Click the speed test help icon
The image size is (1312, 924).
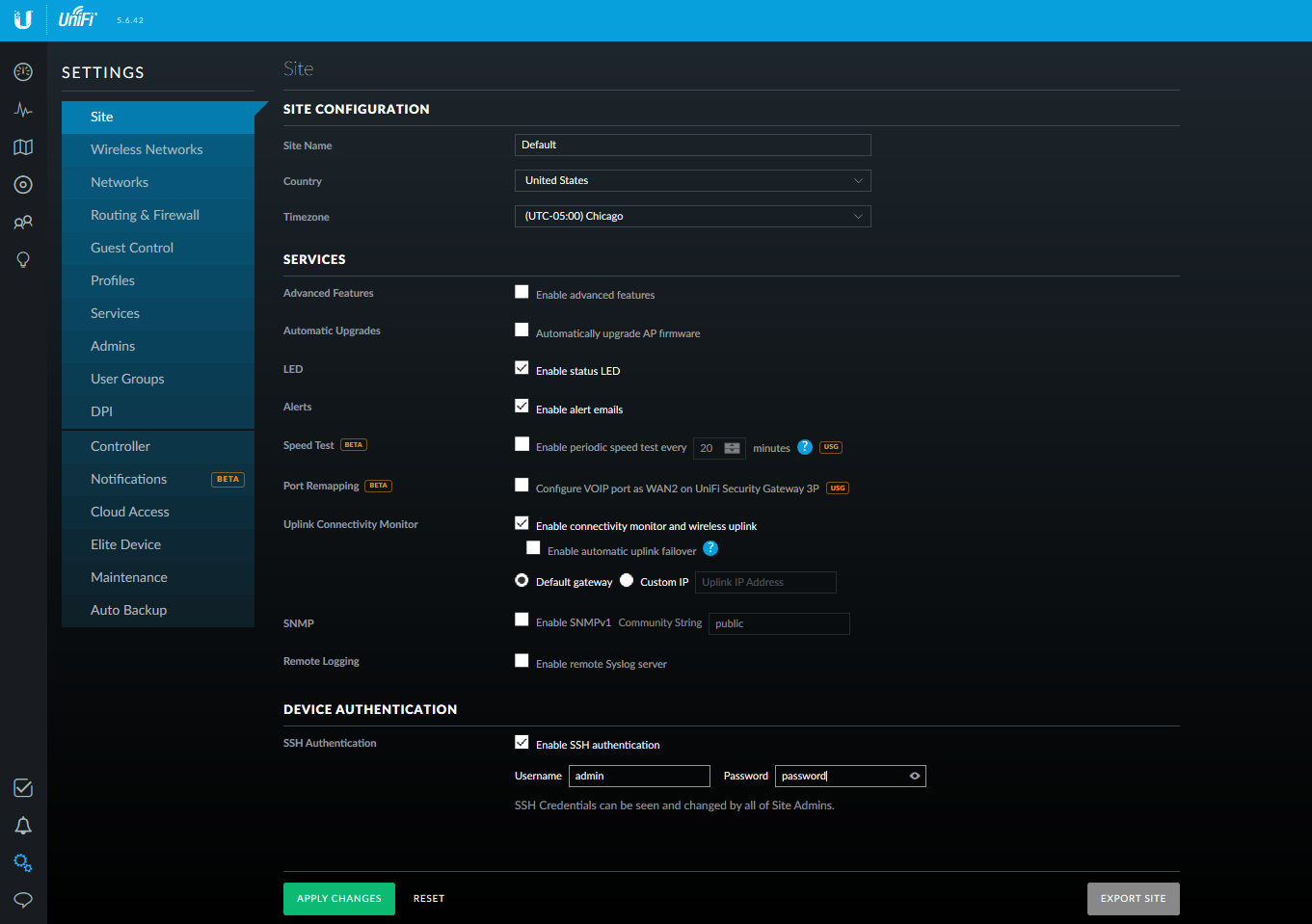pyautogui.click(x=805, y=447)
